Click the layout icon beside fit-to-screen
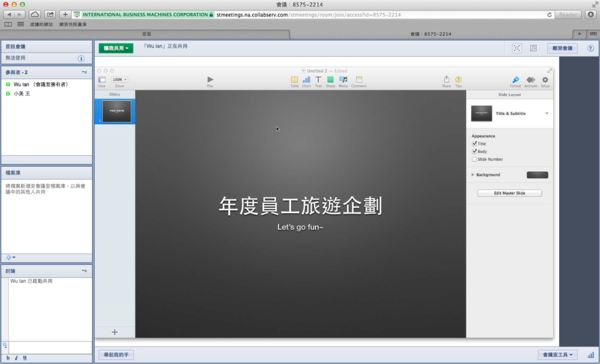 coord(533,48)
